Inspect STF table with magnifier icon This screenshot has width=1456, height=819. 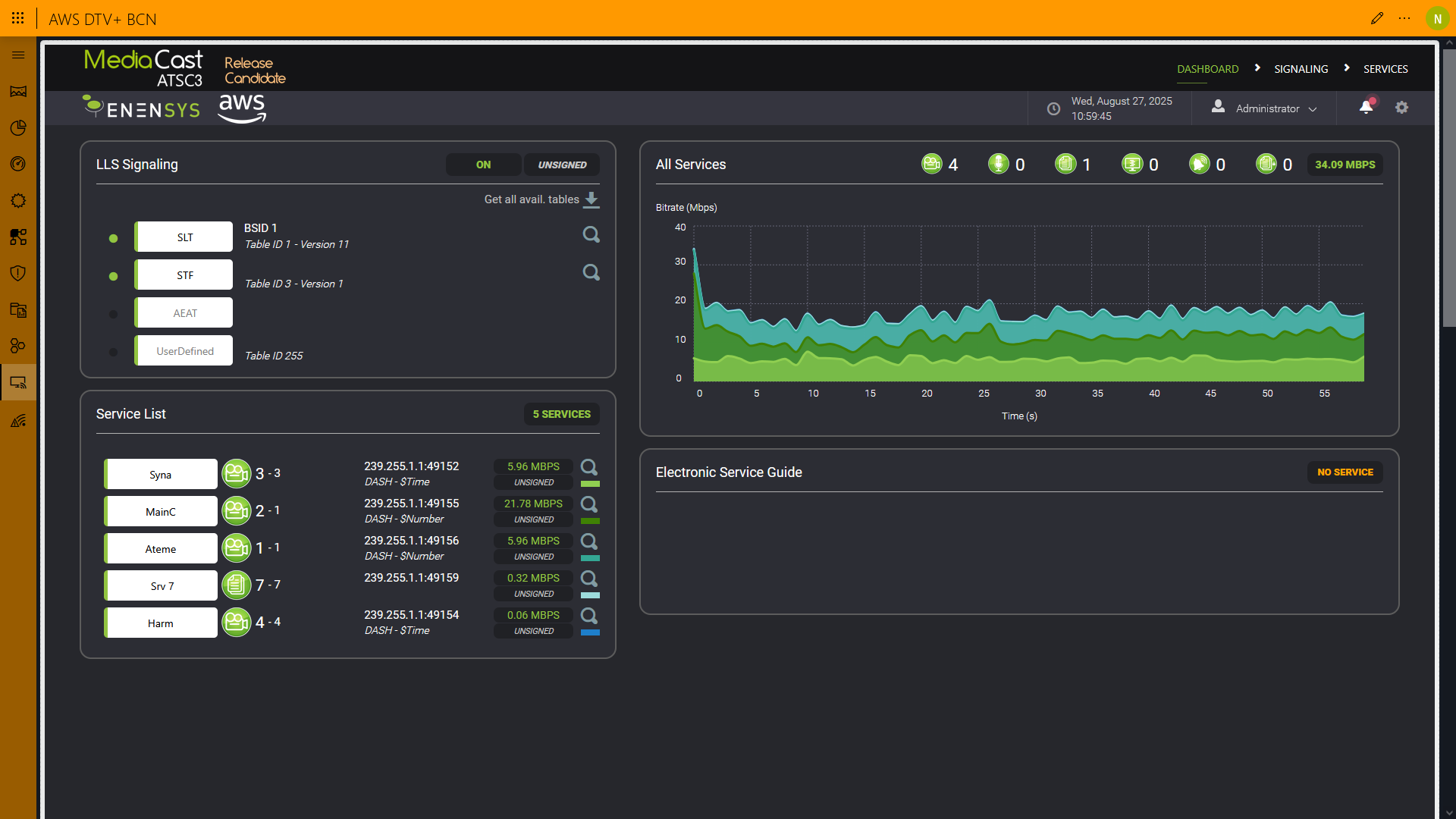[591, 273]
